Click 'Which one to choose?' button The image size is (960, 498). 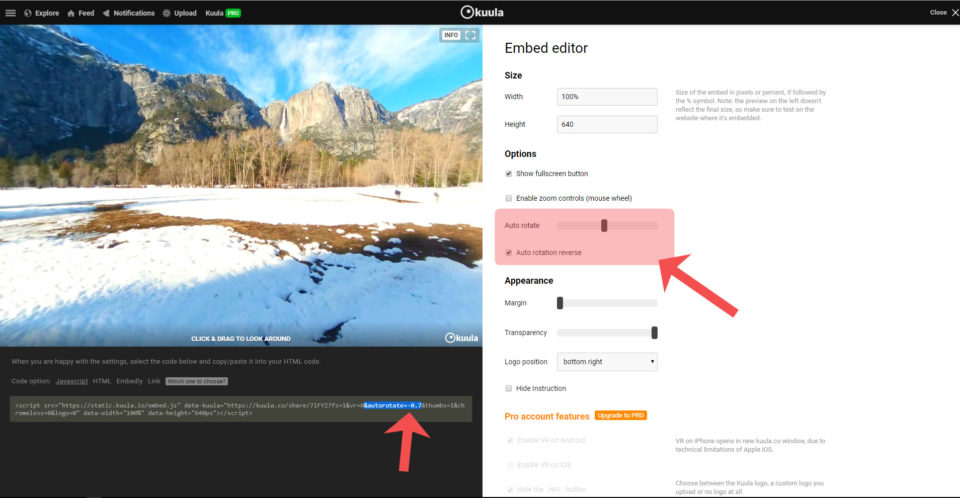pos(197,381)
